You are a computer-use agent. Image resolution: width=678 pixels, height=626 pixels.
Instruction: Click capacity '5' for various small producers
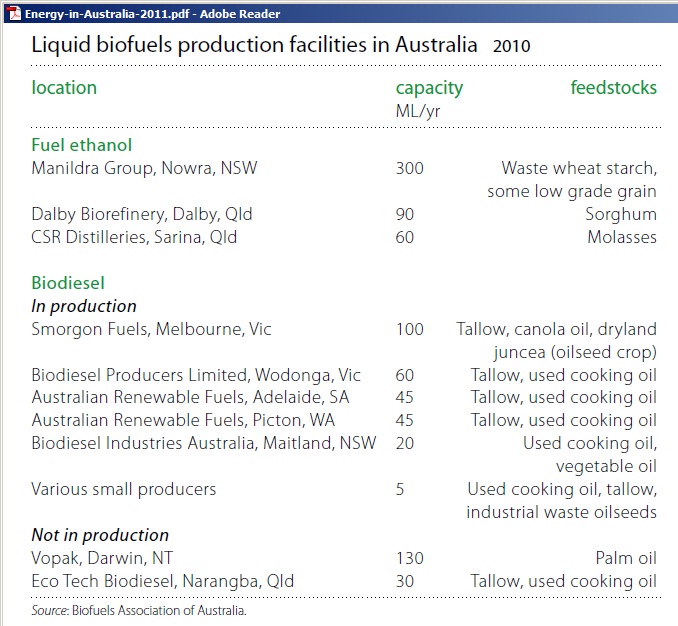[x=400, y=489]
